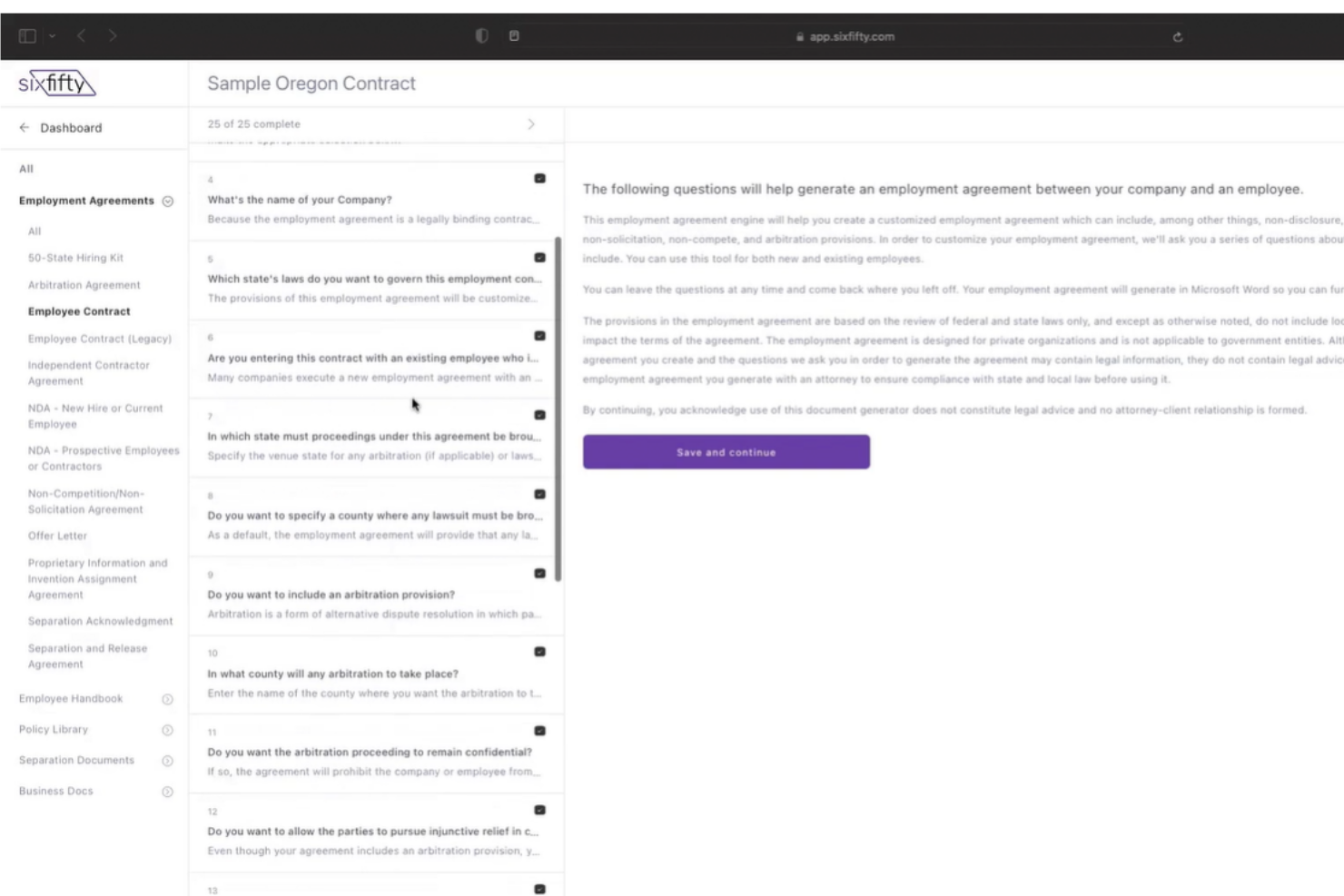Screen dimensions: 1344x896
Task: Expand the Policy Library section
Action: pos(167,730)
